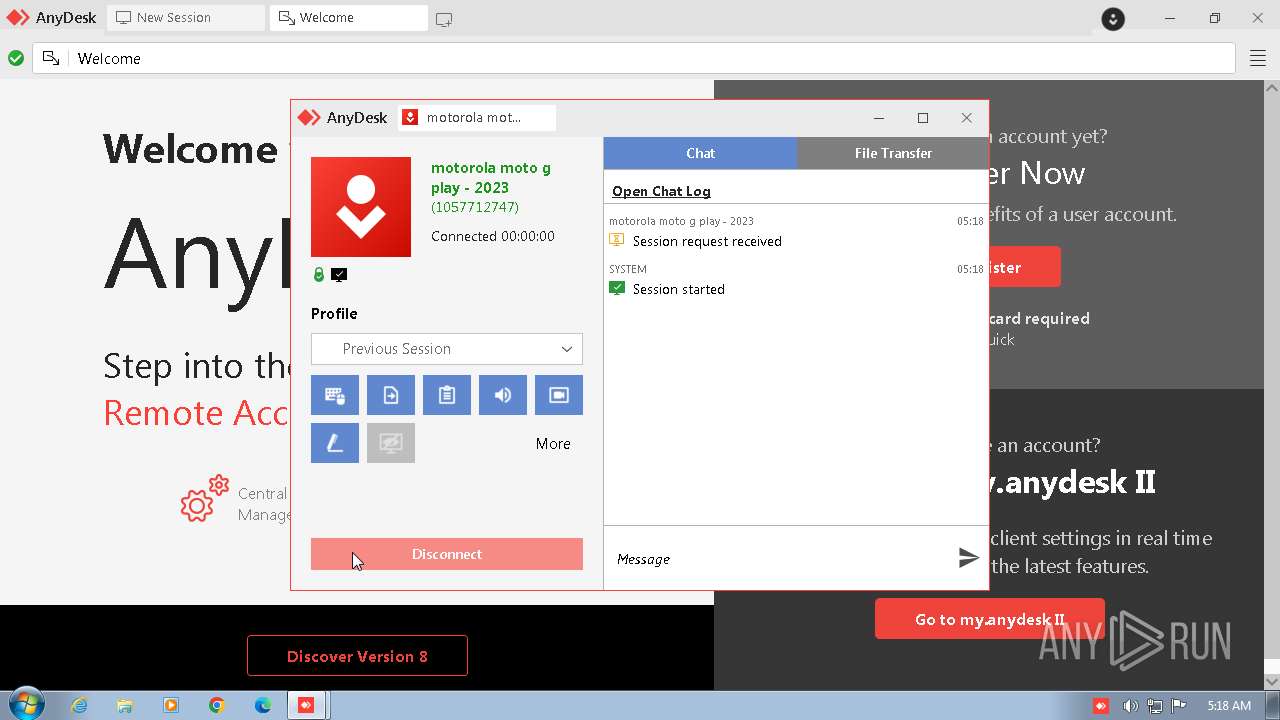Open the Previous Session profile dropdown
The image size is (1280, 720).
[x=447, y=349]
